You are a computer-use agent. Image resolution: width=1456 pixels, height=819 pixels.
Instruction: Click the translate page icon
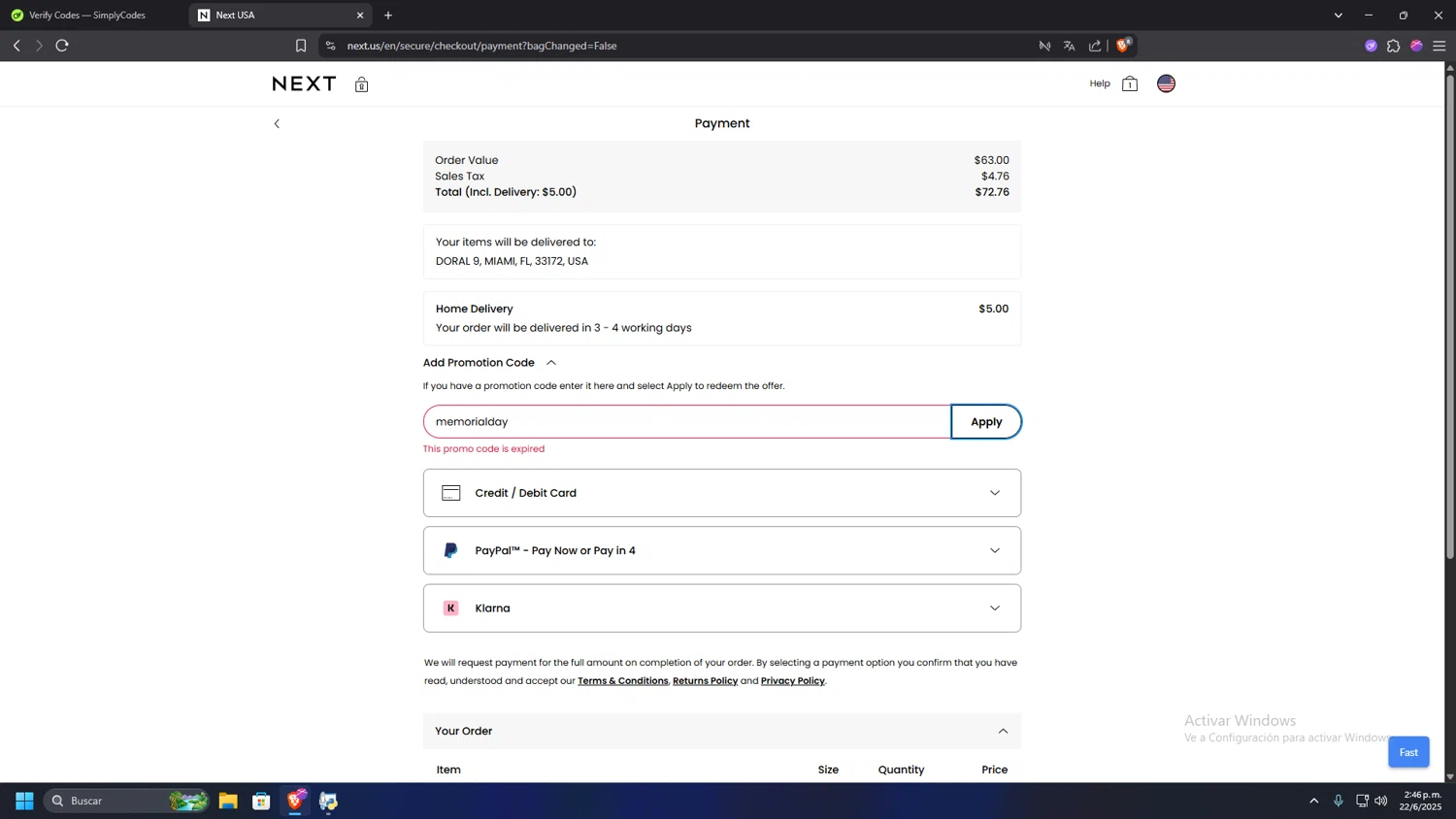coord(1069,46)
